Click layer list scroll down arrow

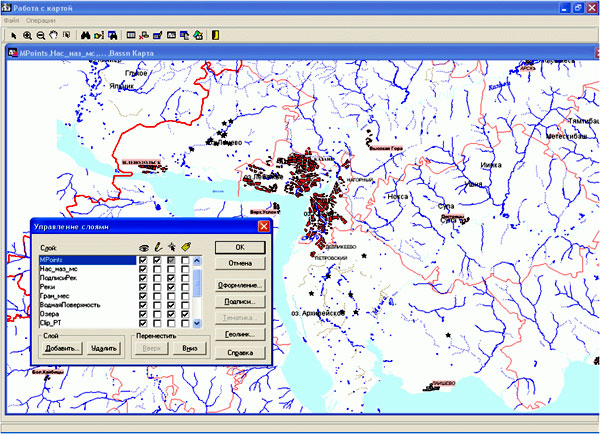coord(197,323)
